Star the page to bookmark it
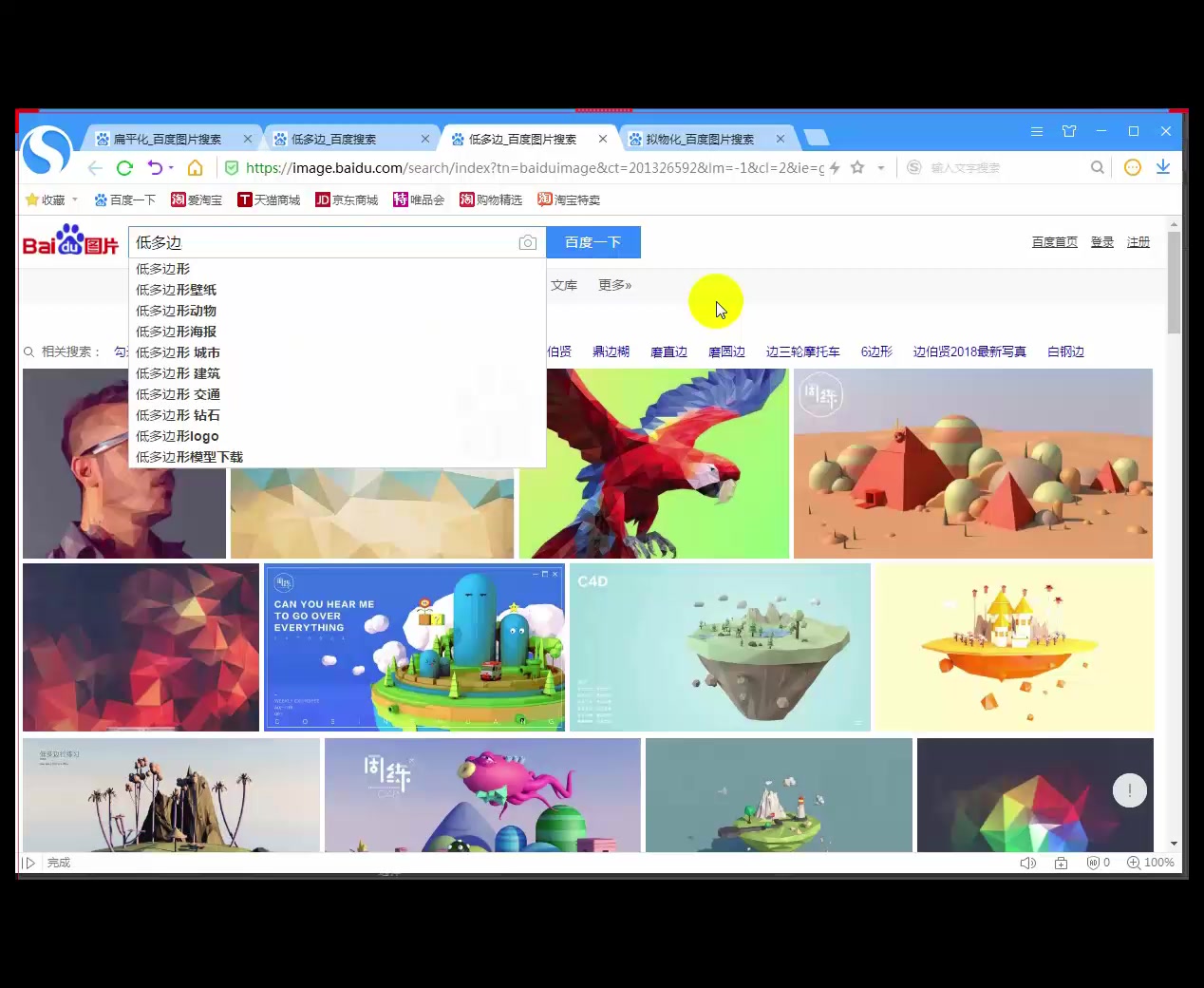1204x988 pixels. 857,167
